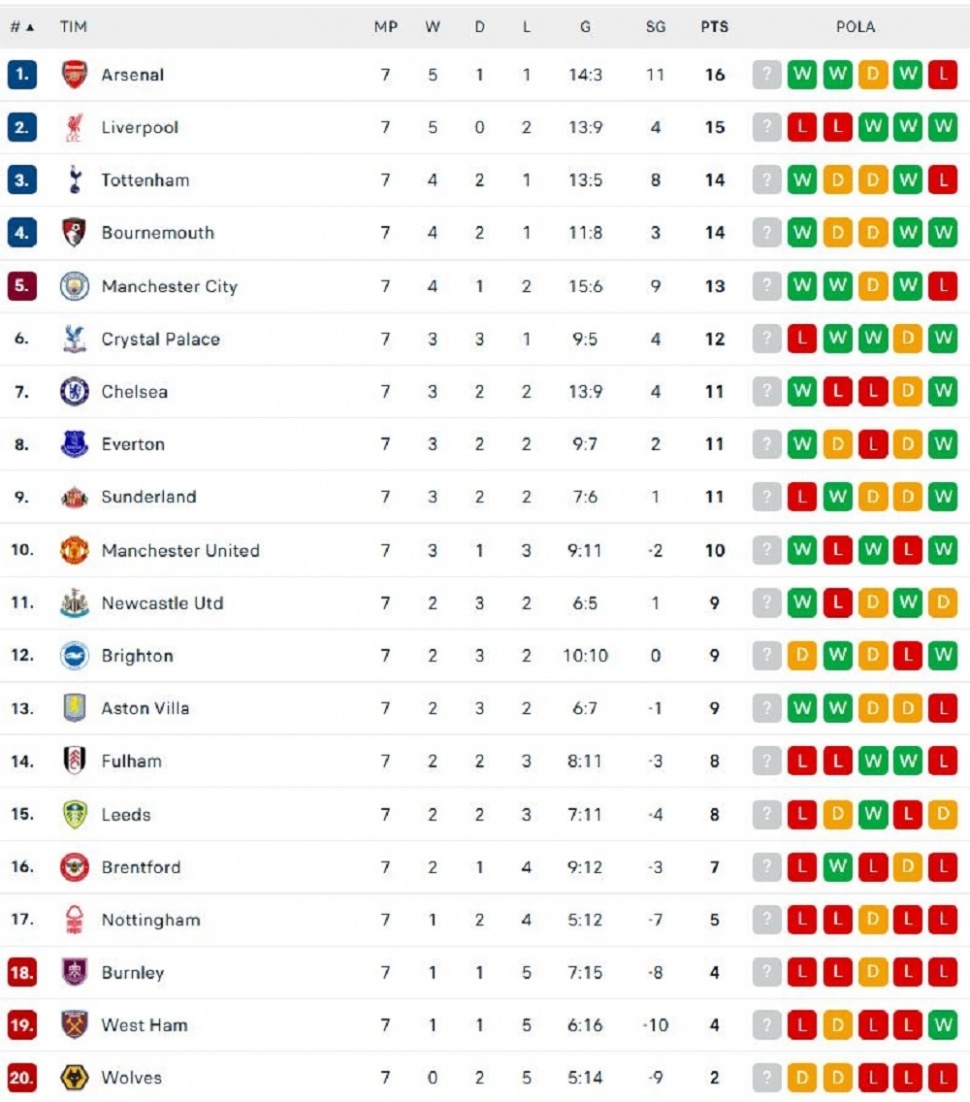
Task: Click the Arsenal club crest icon
Action: tap(74, 75)
